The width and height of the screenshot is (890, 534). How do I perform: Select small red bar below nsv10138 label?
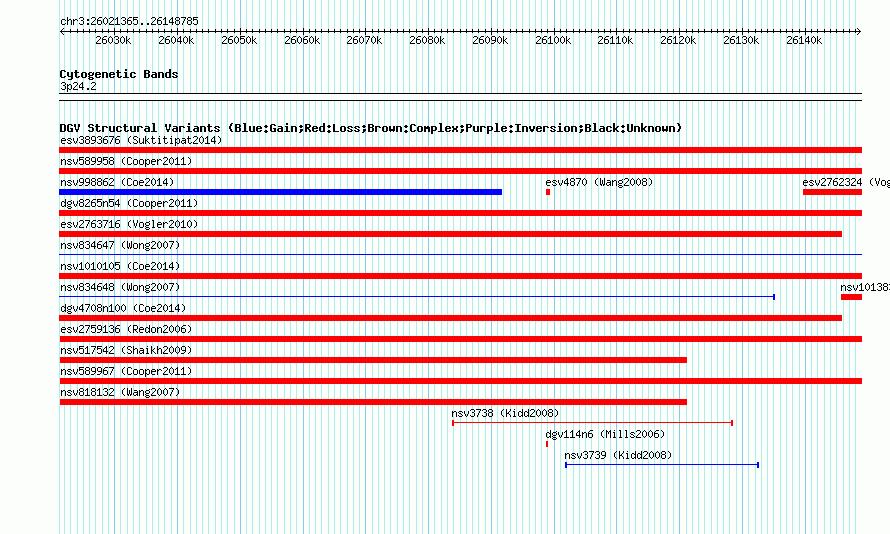click(851, 297)
